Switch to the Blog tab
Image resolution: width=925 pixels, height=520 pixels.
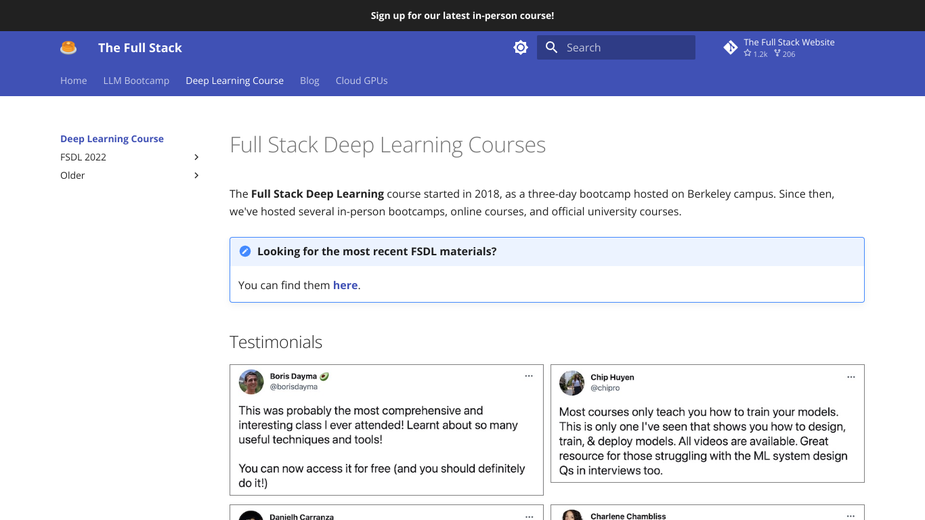pyautogui.click(x=310, y=80)
